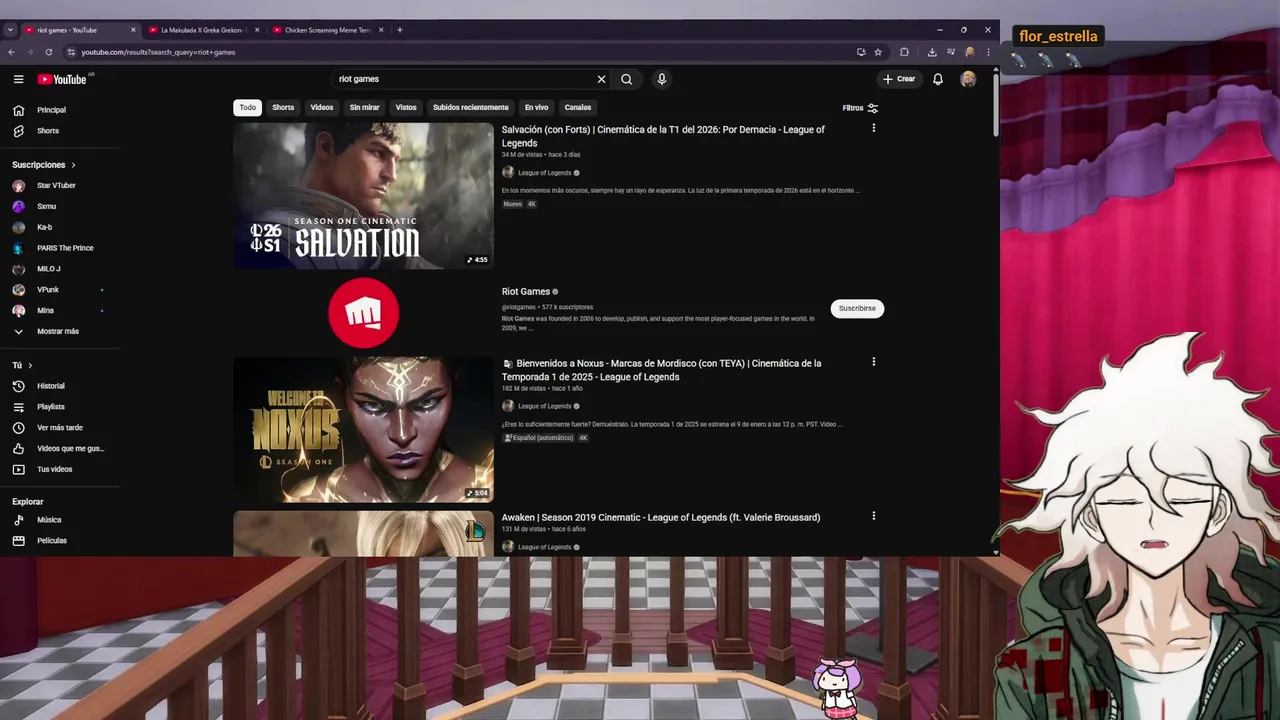Open more options for Awaken video

[x=873, y=516]
